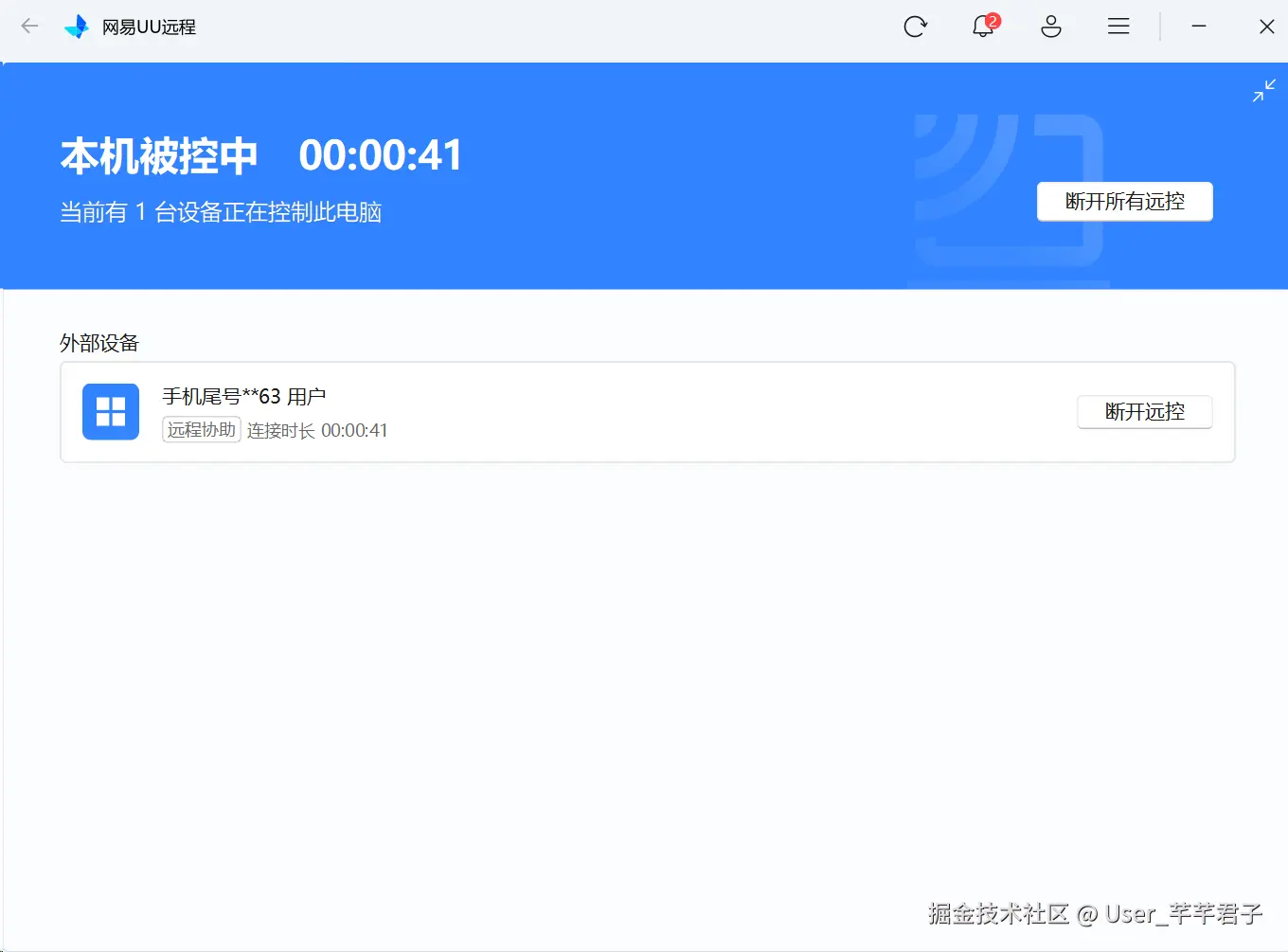1288x952 pixels.
Task: Click the NetEase UU Remote logo icon
Action: click(x=77, y=27)
